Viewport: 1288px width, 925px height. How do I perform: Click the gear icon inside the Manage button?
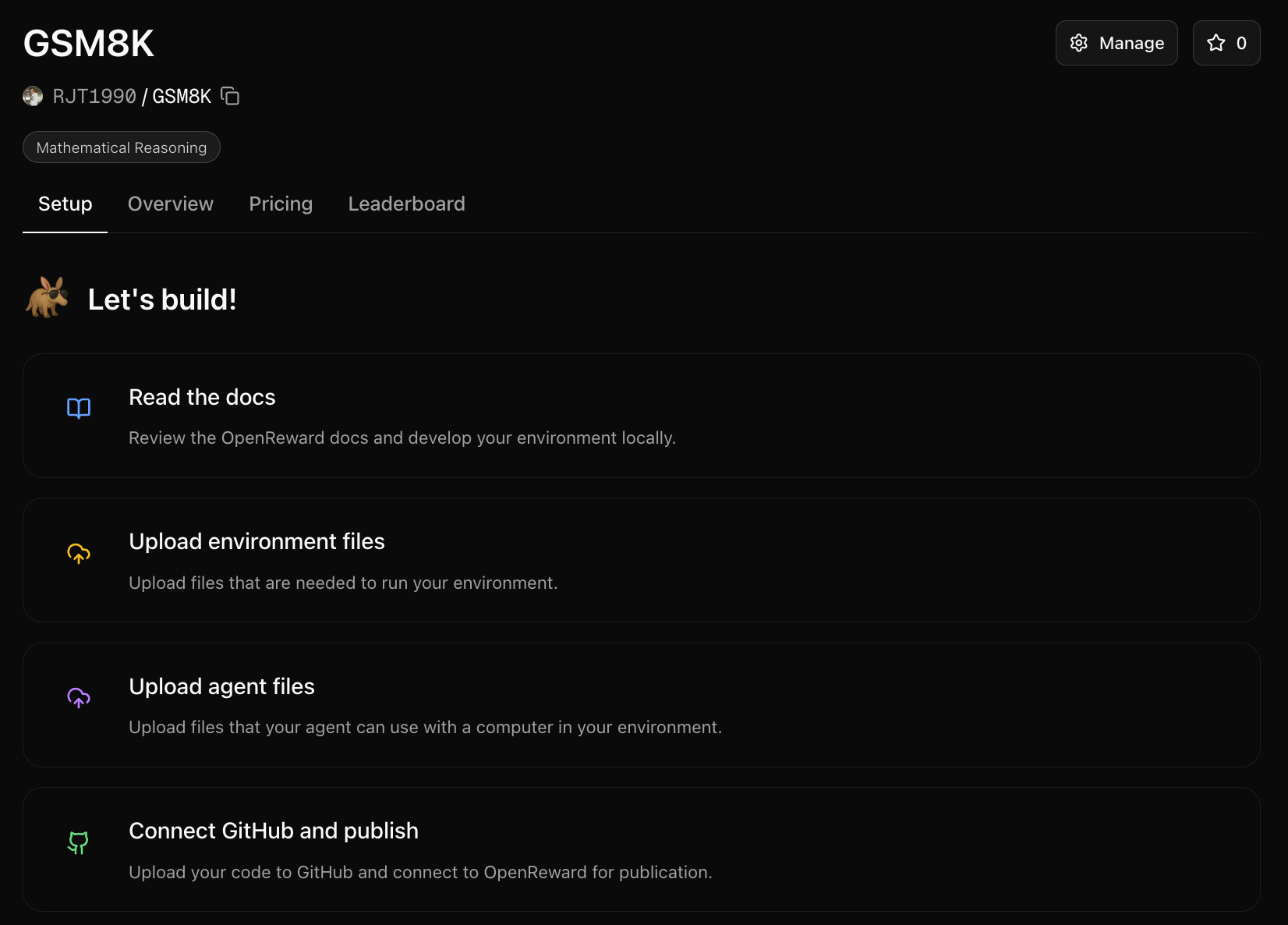1079,43
